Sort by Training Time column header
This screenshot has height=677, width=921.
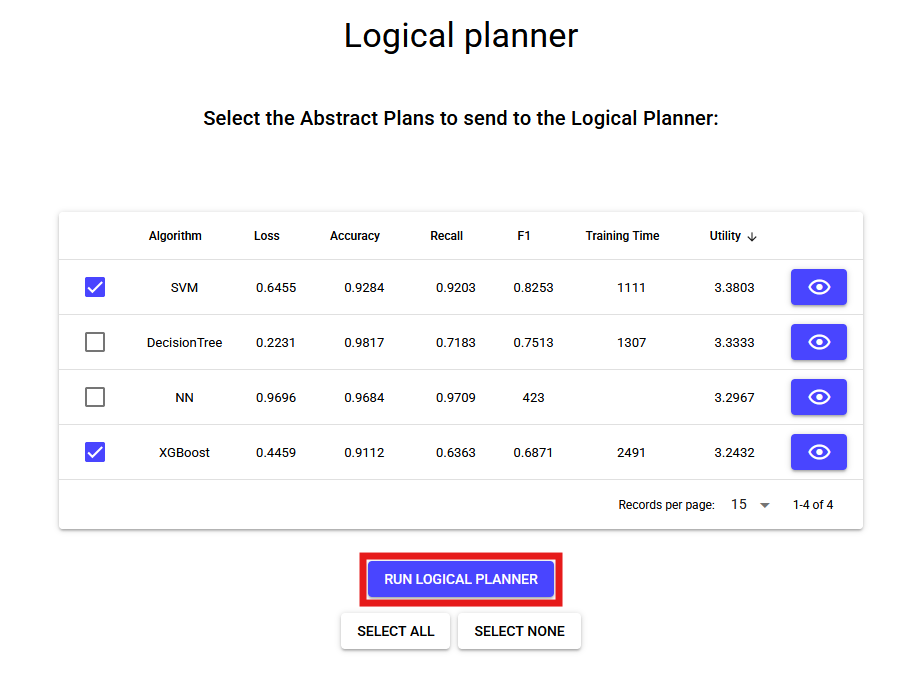[x=622, y=236]
